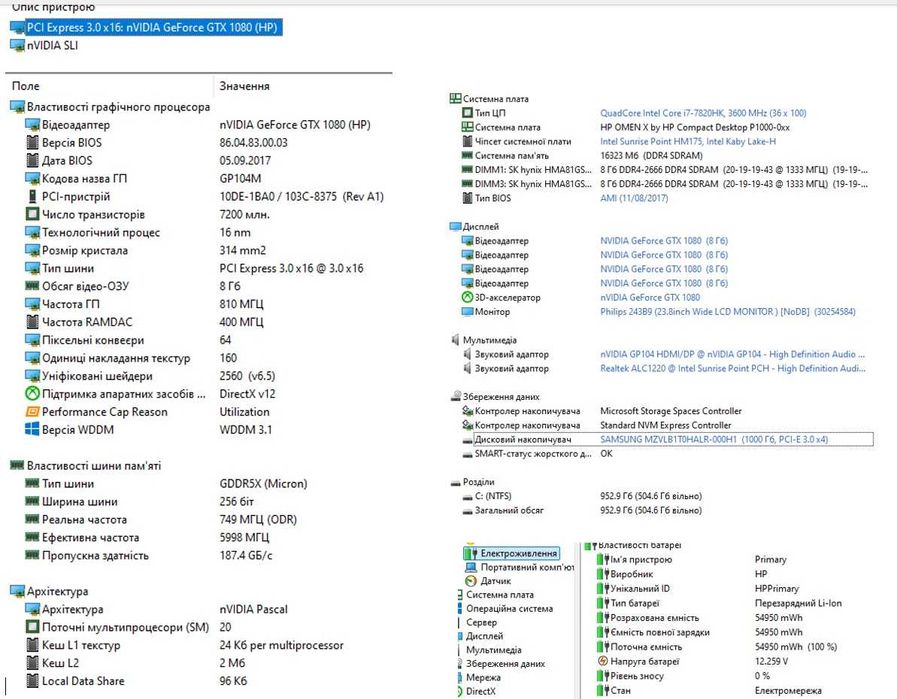Viewport: 897px width, 699px height.
Task: Open the SAMSUNG MZVLB1T0HALR-000H1 disk link
Action: point(714,439)
